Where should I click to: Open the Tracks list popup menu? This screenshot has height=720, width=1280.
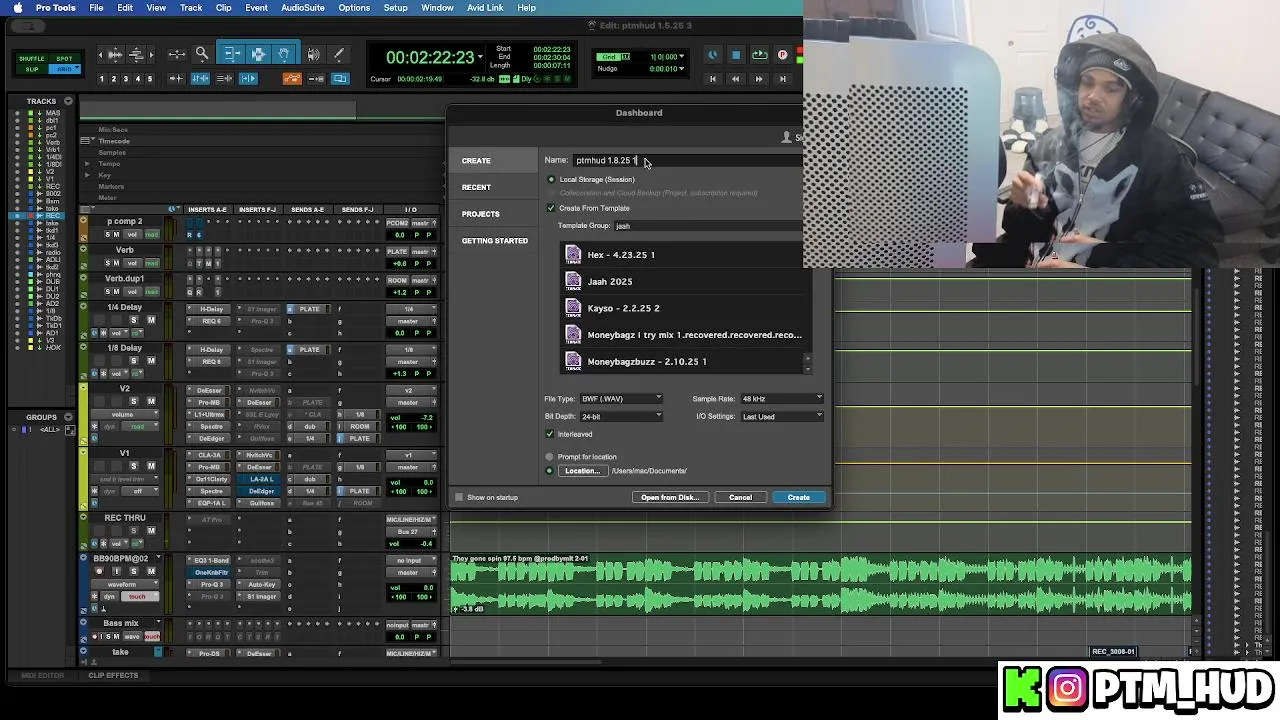pyautogui.click(x=68, y=101)
